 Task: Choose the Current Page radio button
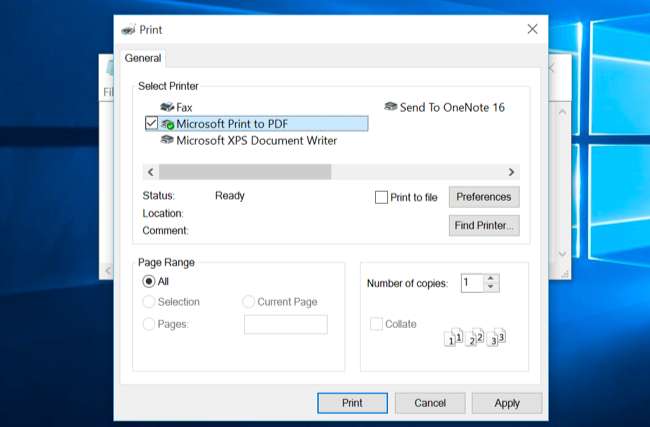[x=248, y=302]
